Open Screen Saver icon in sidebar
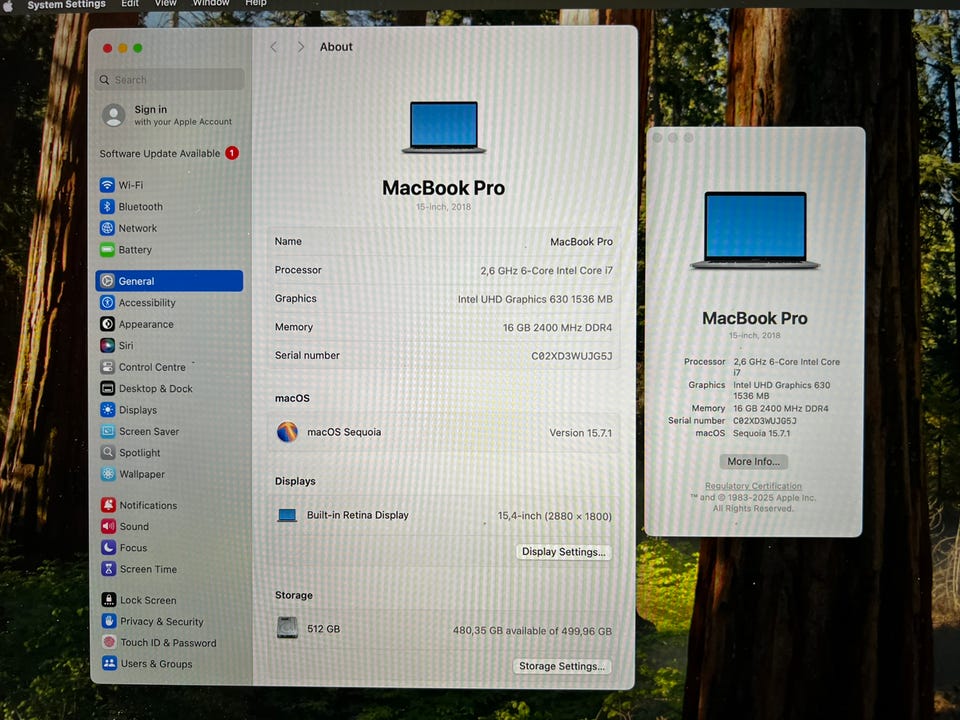The image size is (960, 720). [108, 431]
